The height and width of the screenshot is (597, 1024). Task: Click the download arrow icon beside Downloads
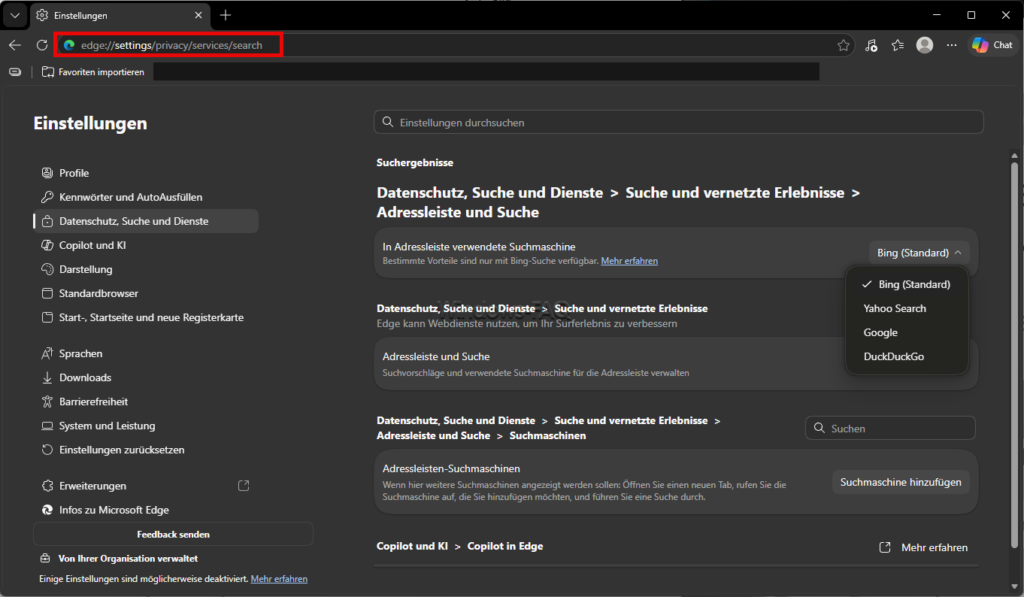(x=47, y=378)
